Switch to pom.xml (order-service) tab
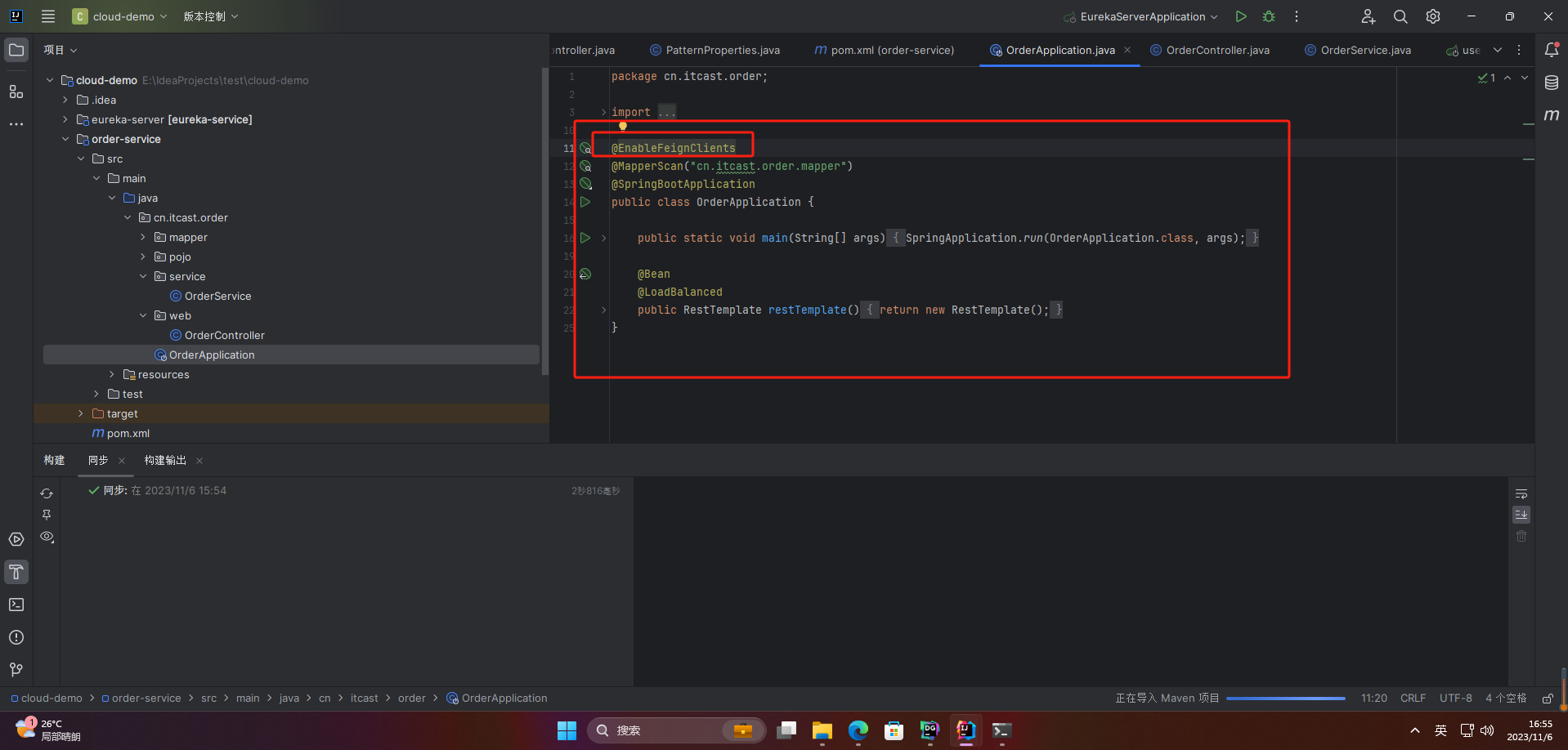 point(885,50)
